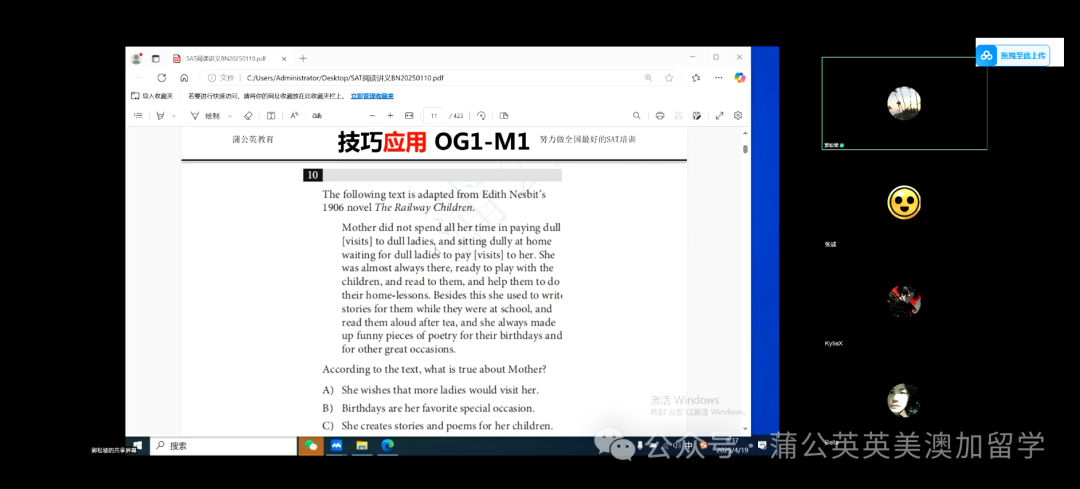
Task: Open a new browser tab
Action: 303,58
